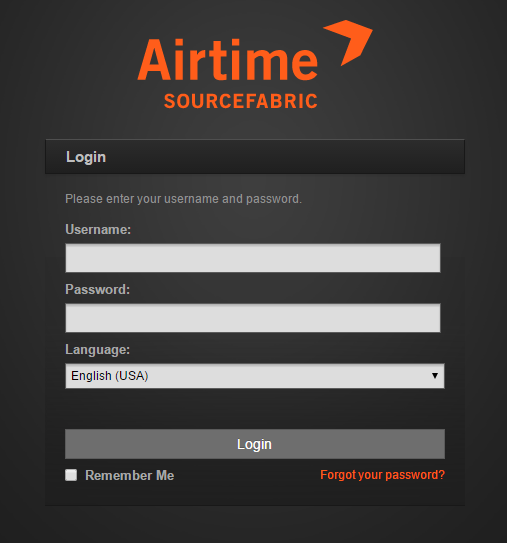The image size is (507, 543).
Task: Click the Login panel header title
Action: click(x=86, y=157)
